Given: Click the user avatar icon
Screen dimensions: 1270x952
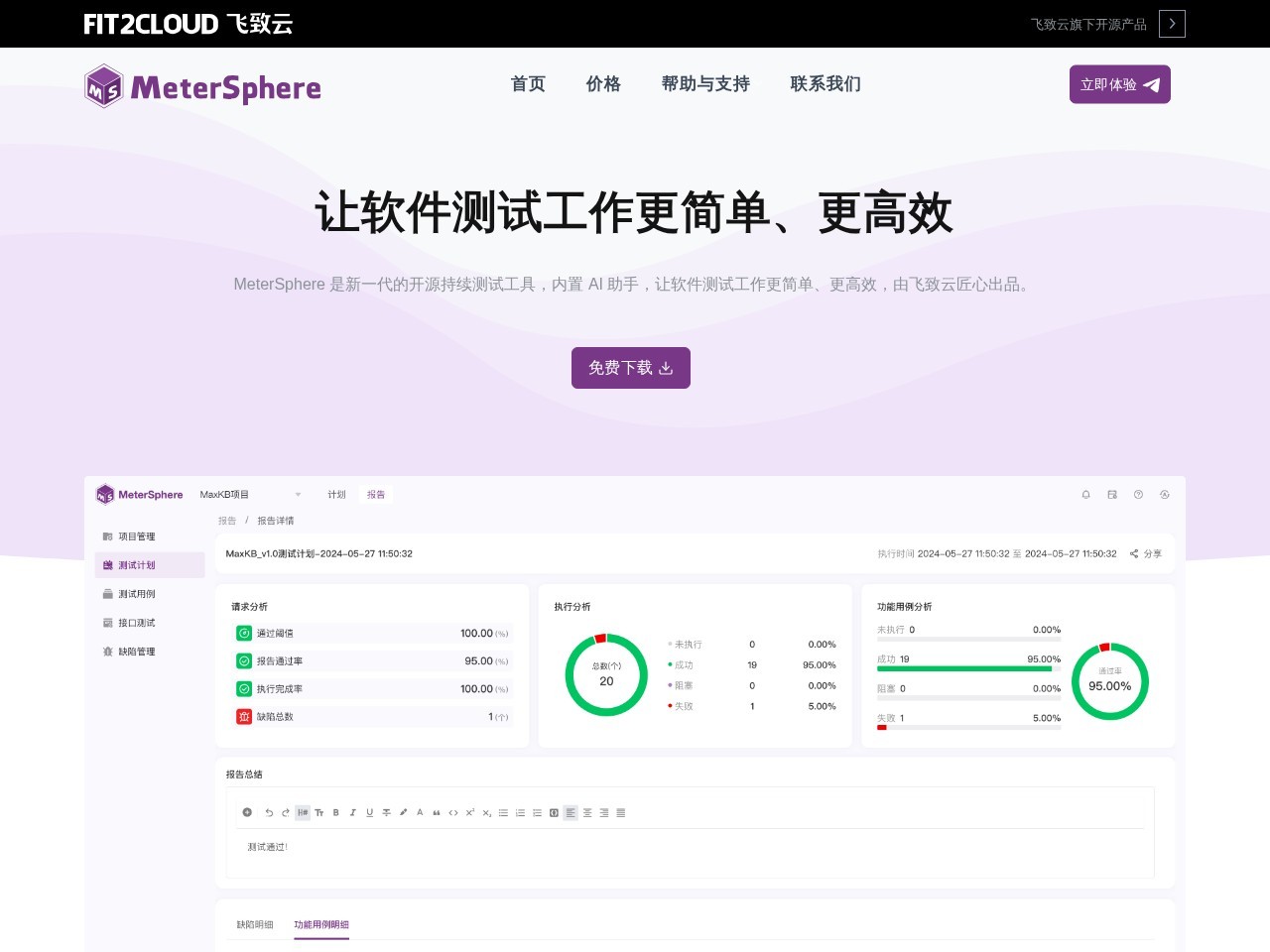Looking at the screenshot, I should pos(1165,494).
